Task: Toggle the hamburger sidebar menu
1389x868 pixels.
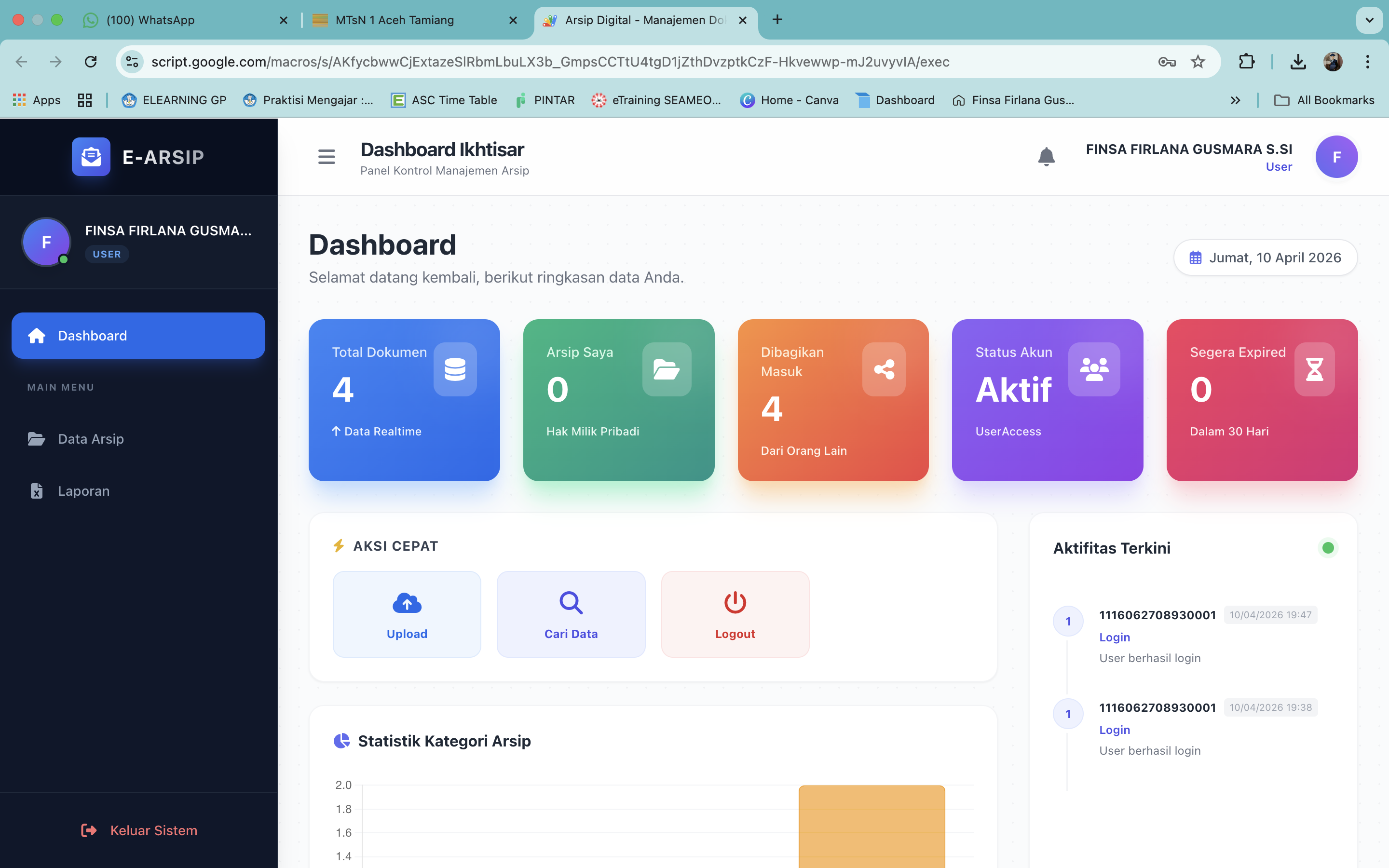Action: [326, 156]
